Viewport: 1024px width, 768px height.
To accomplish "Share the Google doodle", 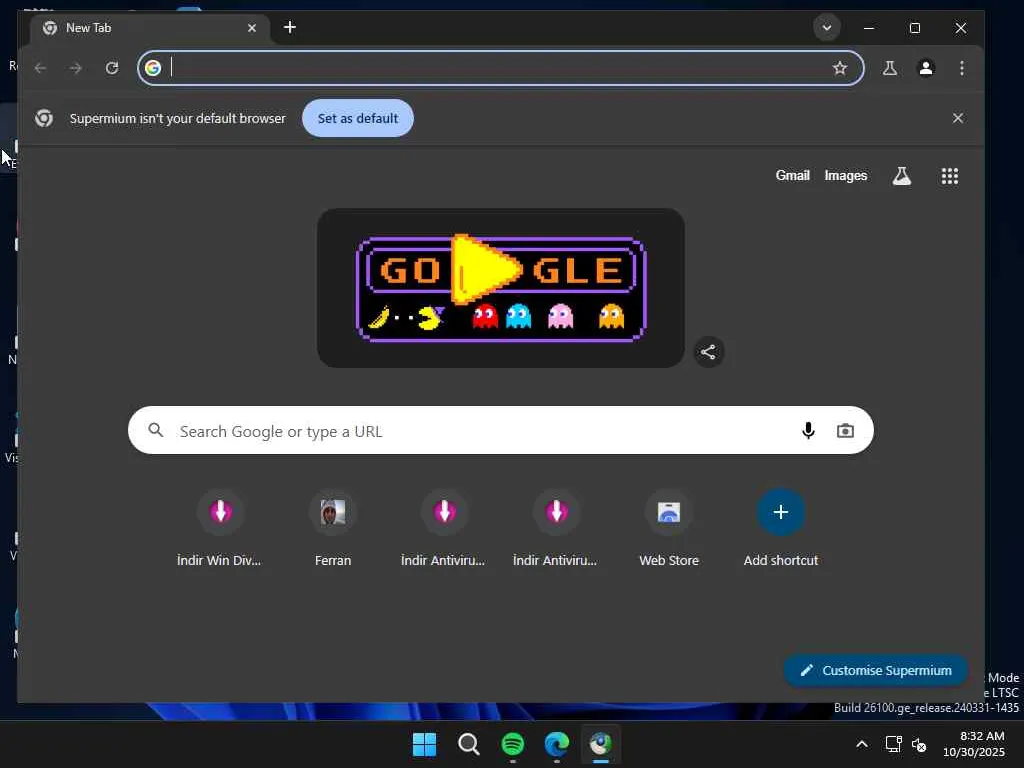I will (x=709, y=352).
